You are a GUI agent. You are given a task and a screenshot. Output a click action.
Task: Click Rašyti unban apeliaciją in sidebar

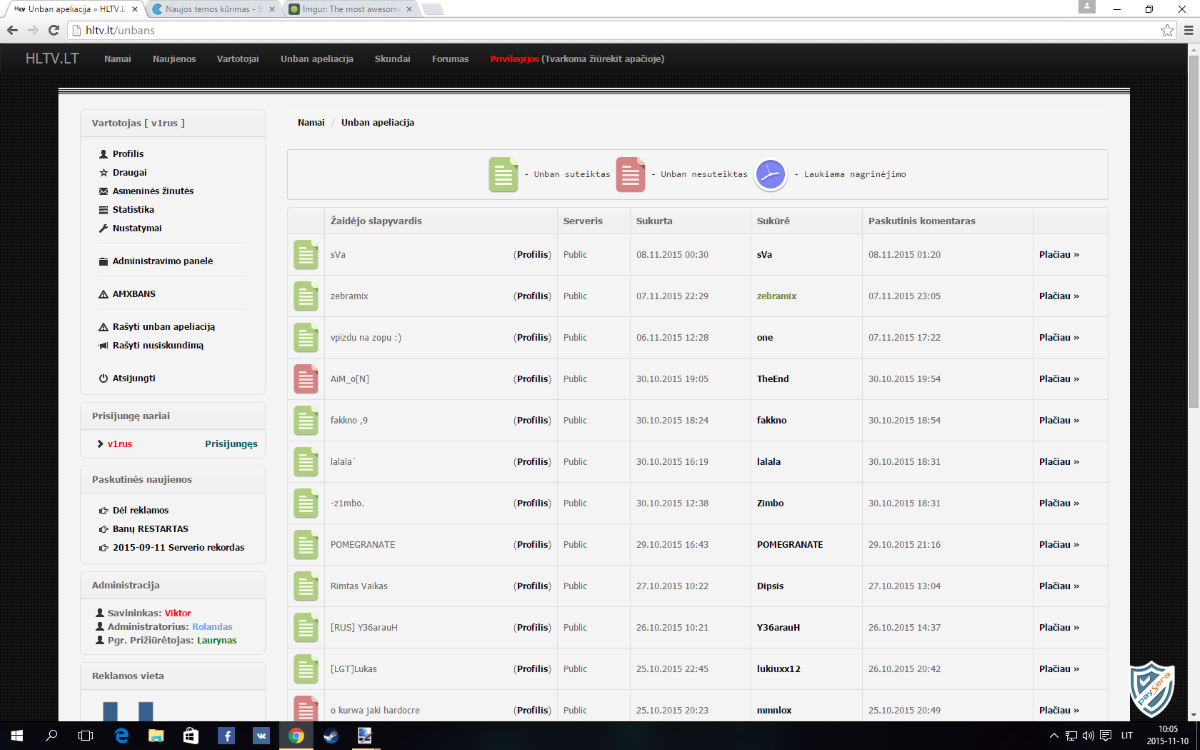coord(163,327)
